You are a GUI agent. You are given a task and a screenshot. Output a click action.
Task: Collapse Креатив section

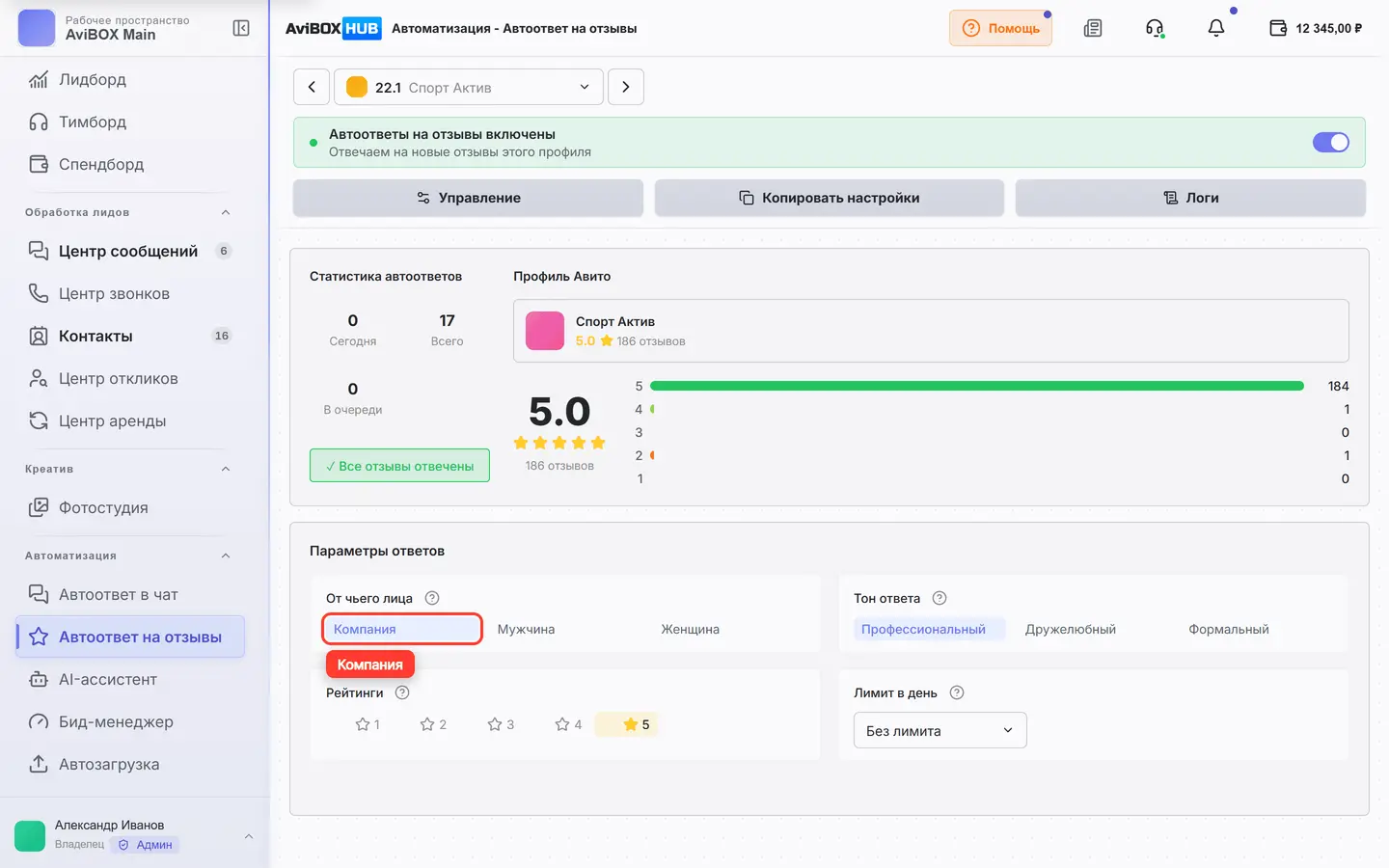(226, 469)
